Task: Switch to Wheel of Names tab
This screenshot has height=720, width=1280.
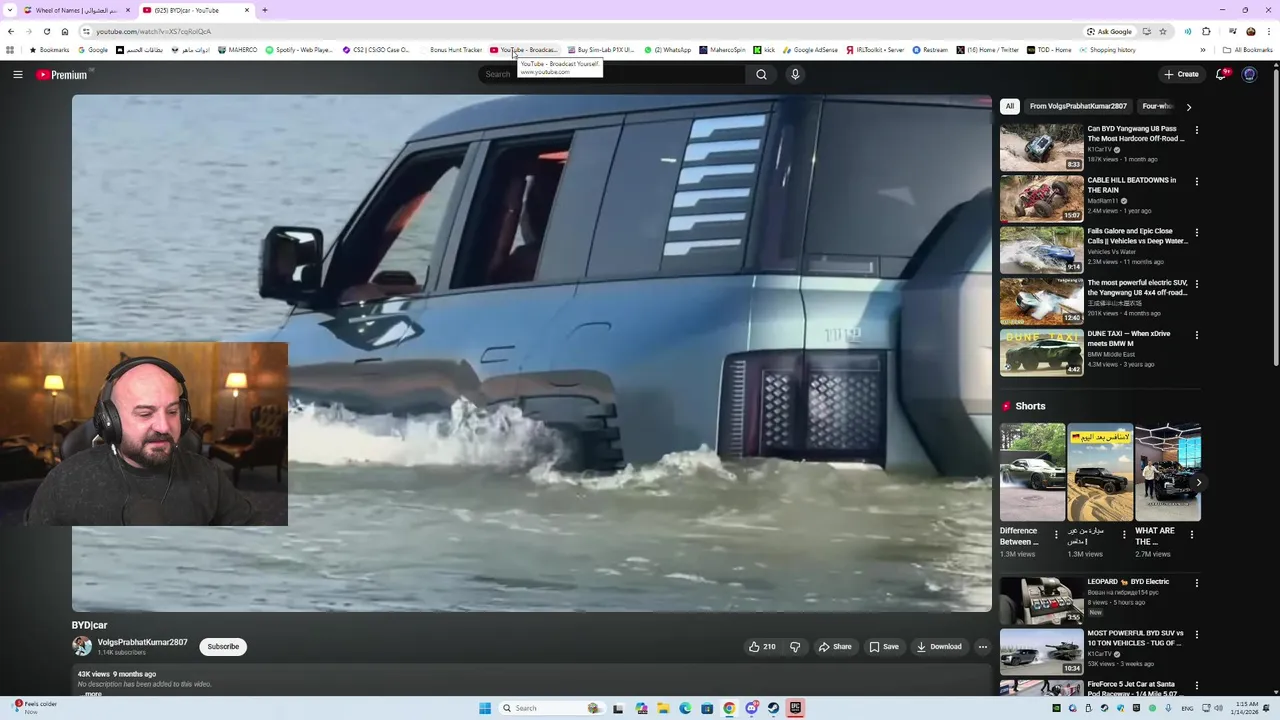Action: pos(75,10)
